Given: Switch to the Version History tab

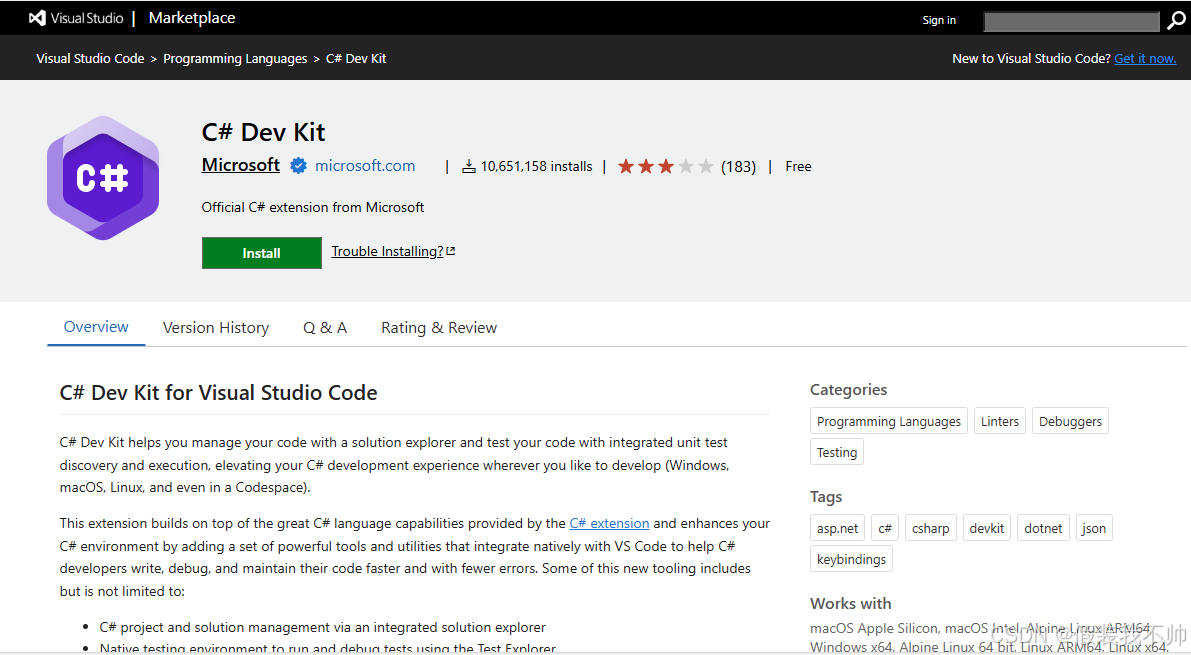Looking at the screenshot, I should point(216,328).
